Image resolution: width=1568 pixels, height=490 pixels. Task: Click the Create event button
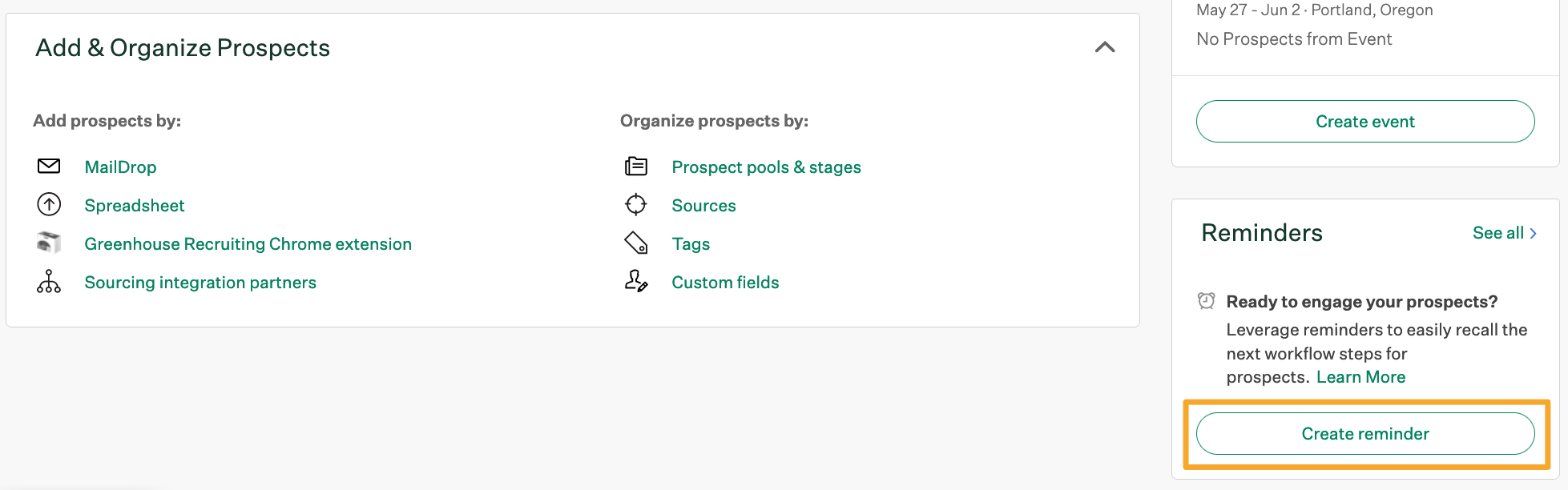pyautogui.click(x=1364, y=121)
